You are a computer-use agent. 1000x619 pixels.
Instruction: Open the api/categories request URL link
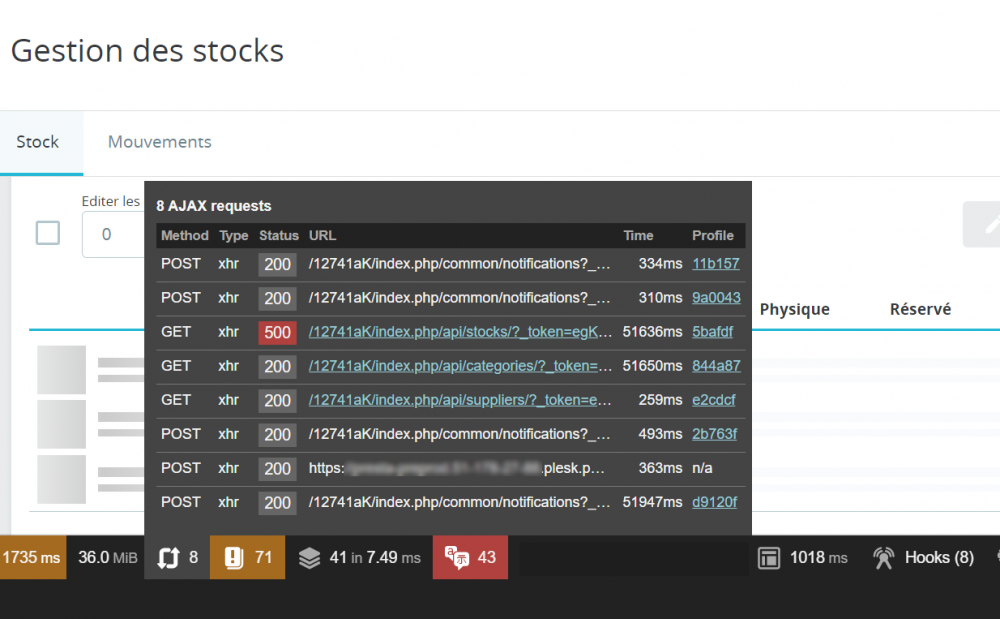(x=460, y=366)
